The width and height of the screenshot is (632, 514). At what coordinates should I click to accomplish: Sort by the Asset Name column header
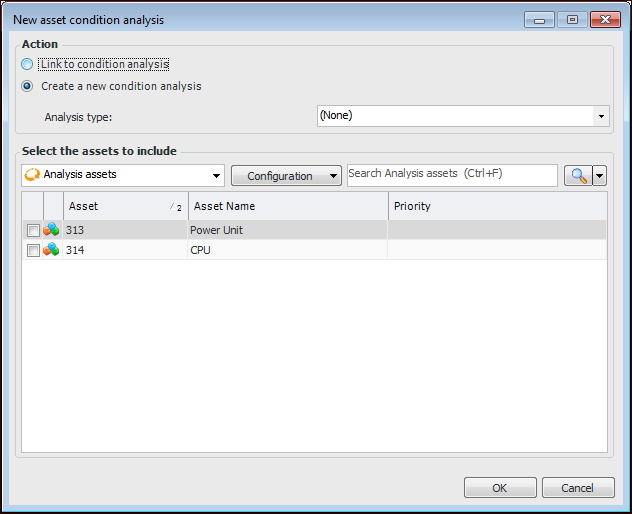288,206
